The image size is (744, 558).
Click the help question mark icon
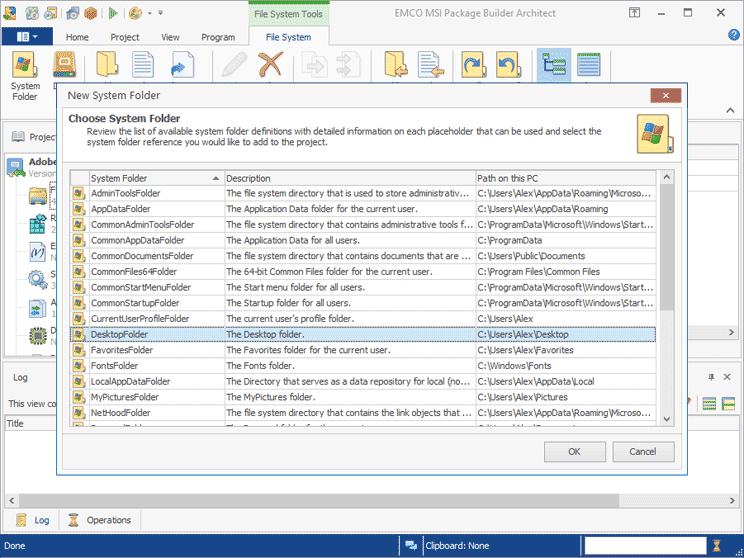click(731, 36)
